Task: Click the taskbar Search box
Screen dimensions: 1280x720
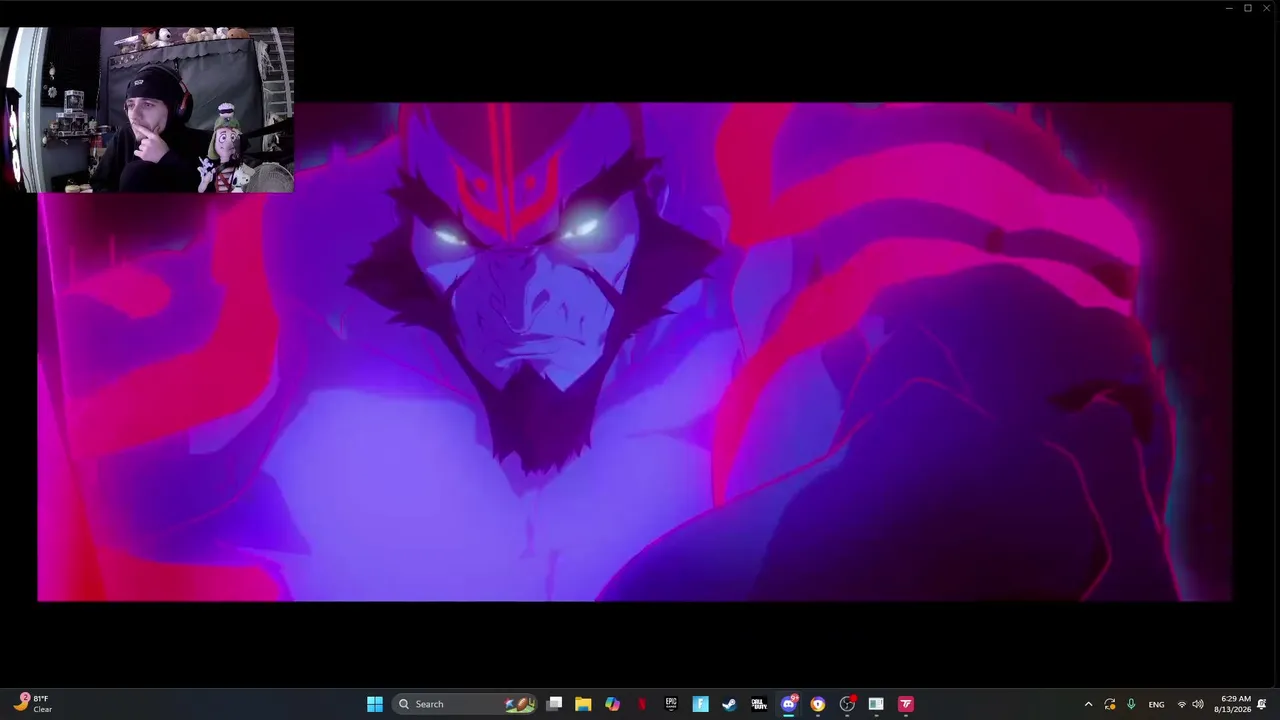Action: point(465,704)
